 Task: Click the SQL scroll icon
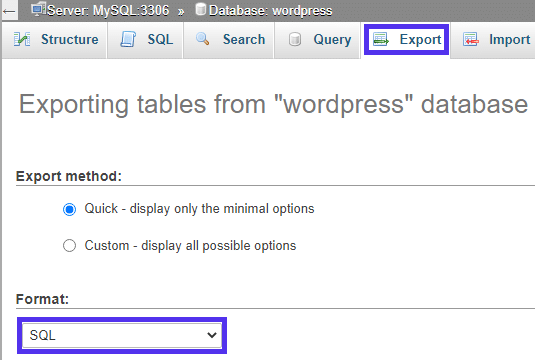[x=128, y=39]
